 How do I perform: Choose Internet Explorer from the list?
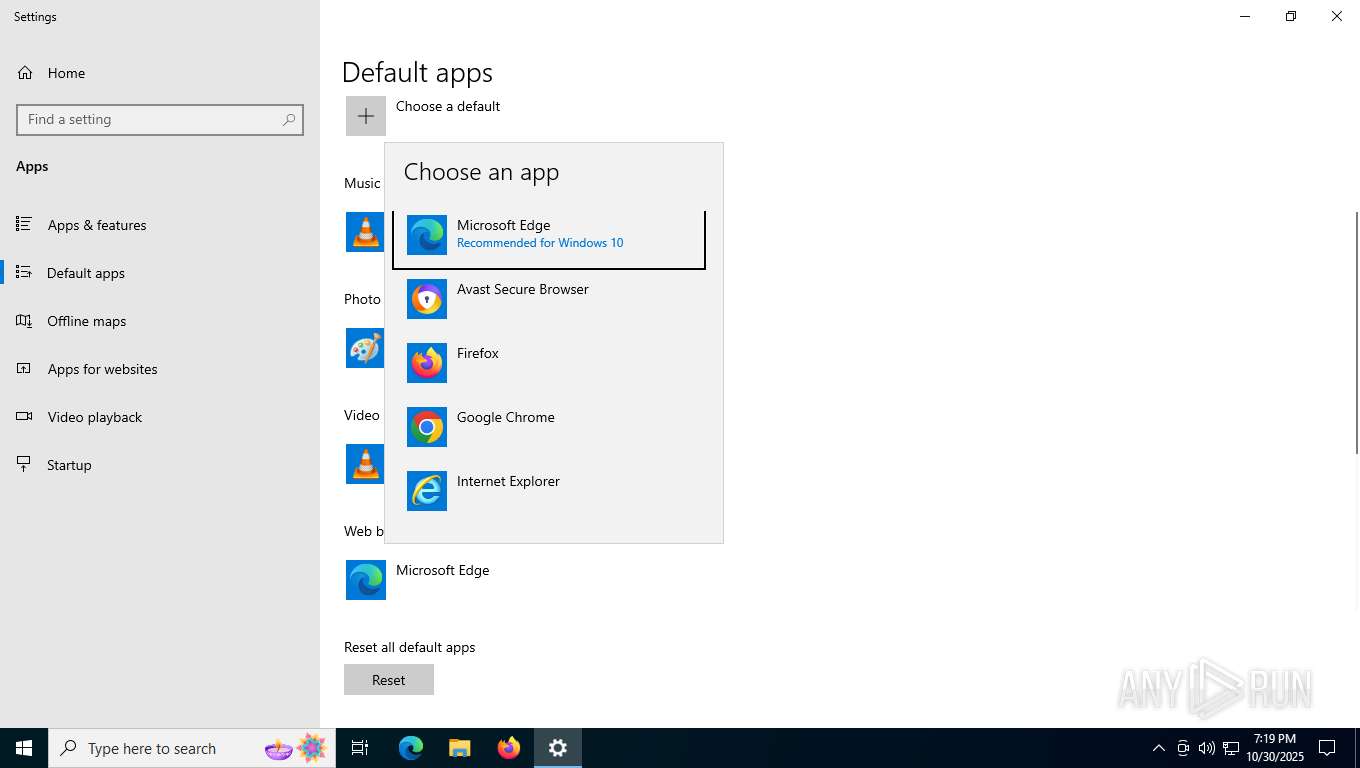pos(549,491)
